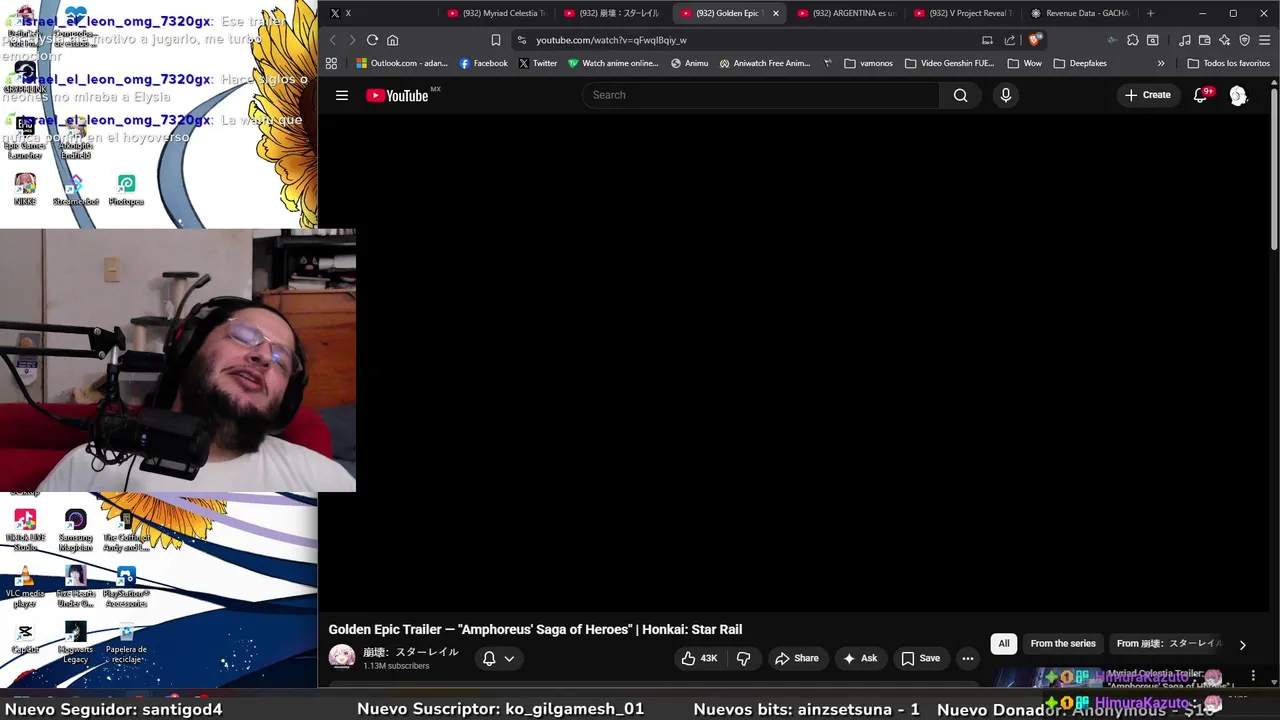Viewport: 1280px width, 720px height.
Task: Share the Golden Epic Trailer video
Action: pyautogui.click(x=796, y=658)
